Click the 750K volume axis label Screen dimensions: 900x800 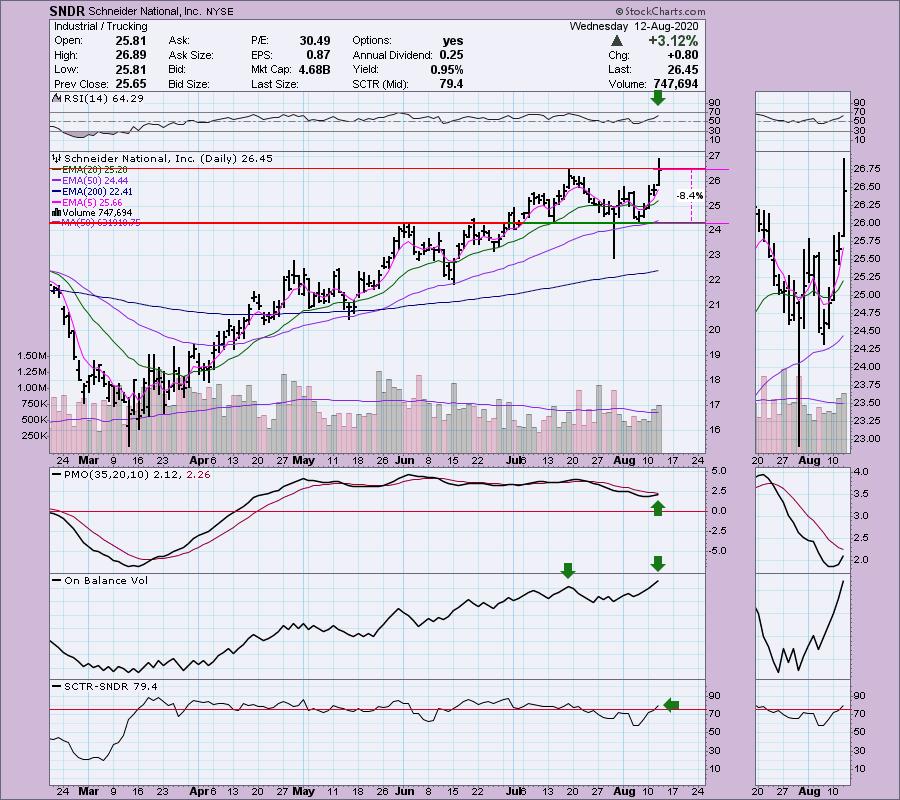click(34, 404)
